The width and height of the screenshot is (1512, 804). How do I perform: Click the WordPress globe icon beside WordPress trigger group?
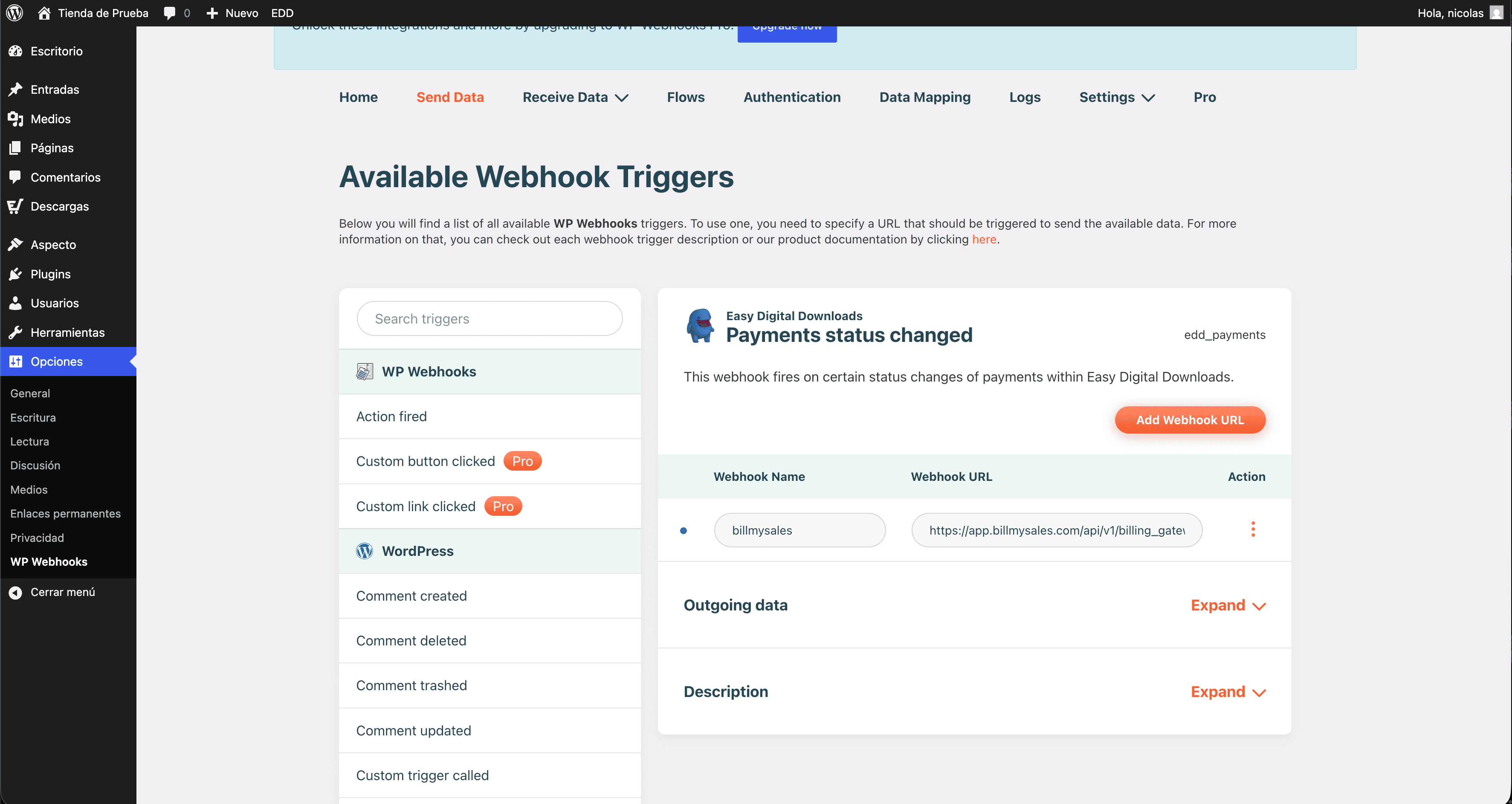point(365,550)
